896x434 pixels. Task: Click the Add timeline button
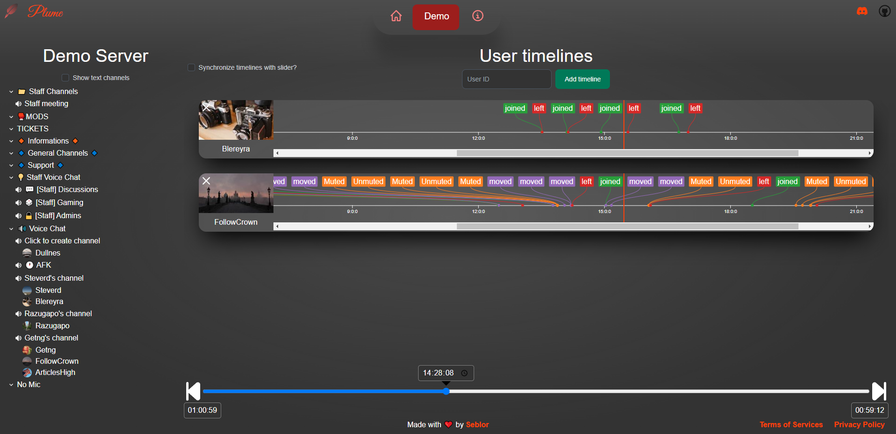[x=582, y=79]
